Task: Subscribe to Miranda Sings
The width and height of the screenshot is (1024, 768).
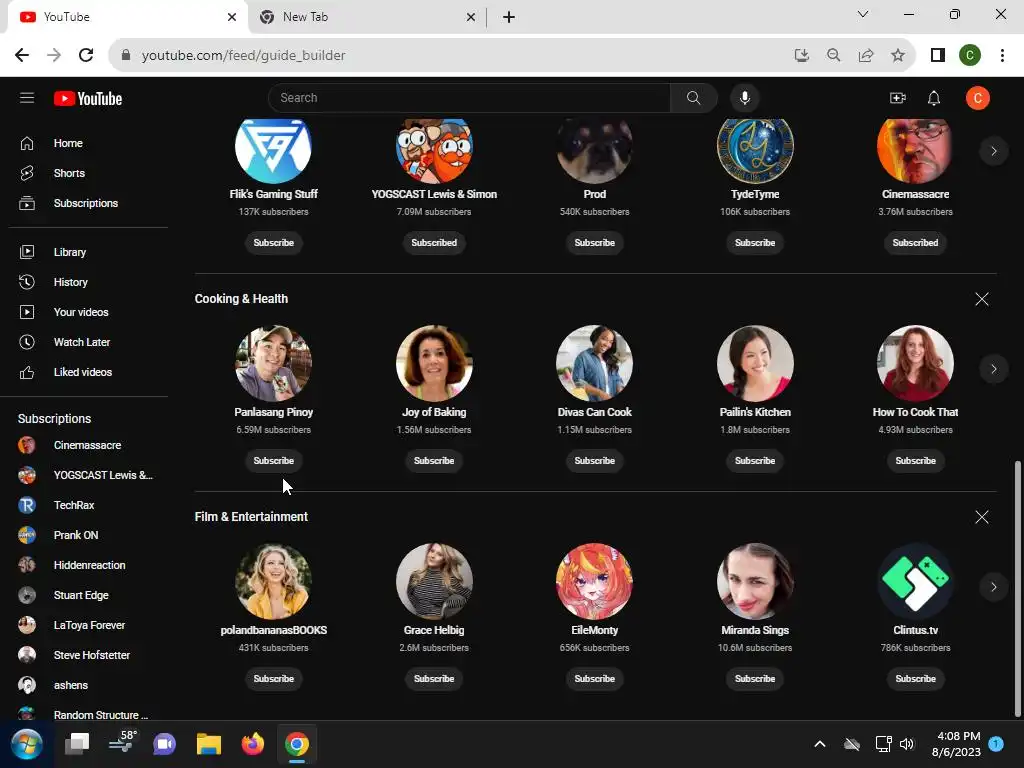Action: tap(755, 679)
